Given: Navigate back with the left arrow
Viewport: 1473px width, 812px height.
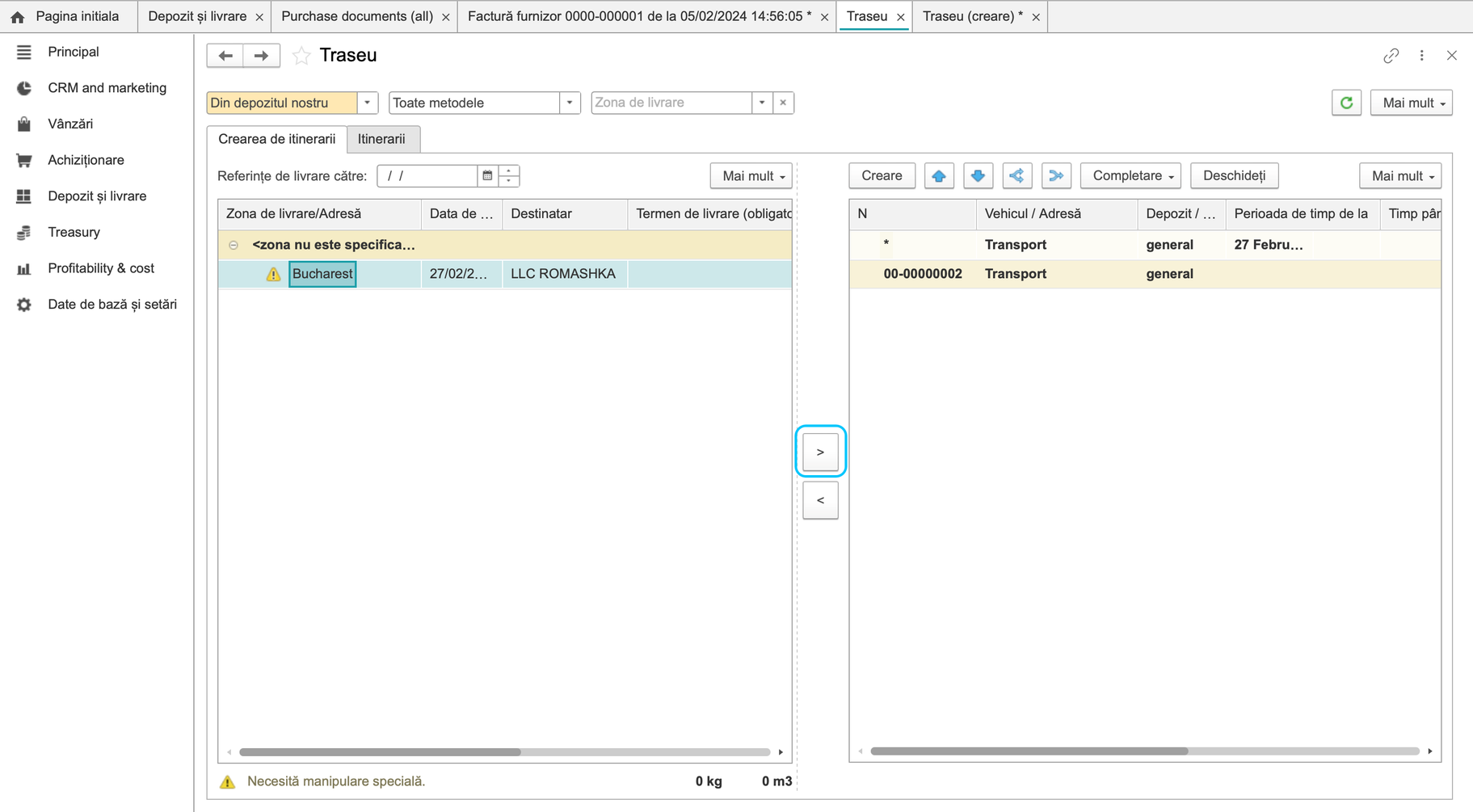Looking at the screenshot, I should (x=225, y=55).
